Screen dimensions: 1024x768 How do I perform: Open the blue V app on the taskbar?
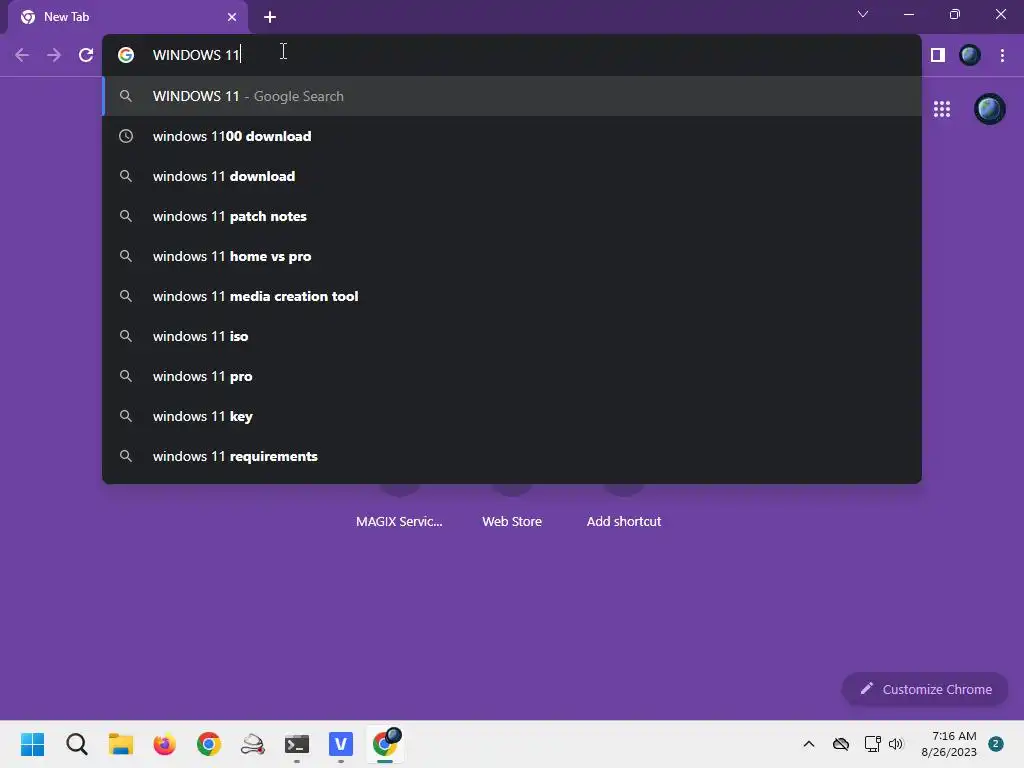(x=341, y=744)
